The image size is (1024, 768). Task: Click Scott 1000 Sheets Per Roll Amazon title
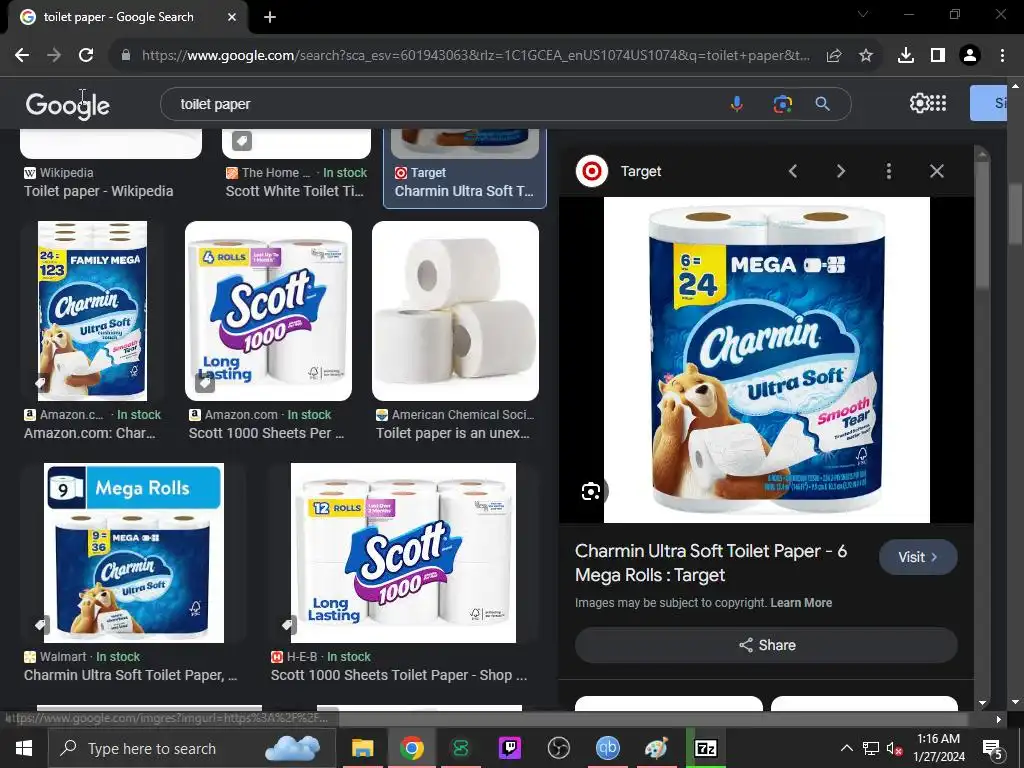point(266,434)
